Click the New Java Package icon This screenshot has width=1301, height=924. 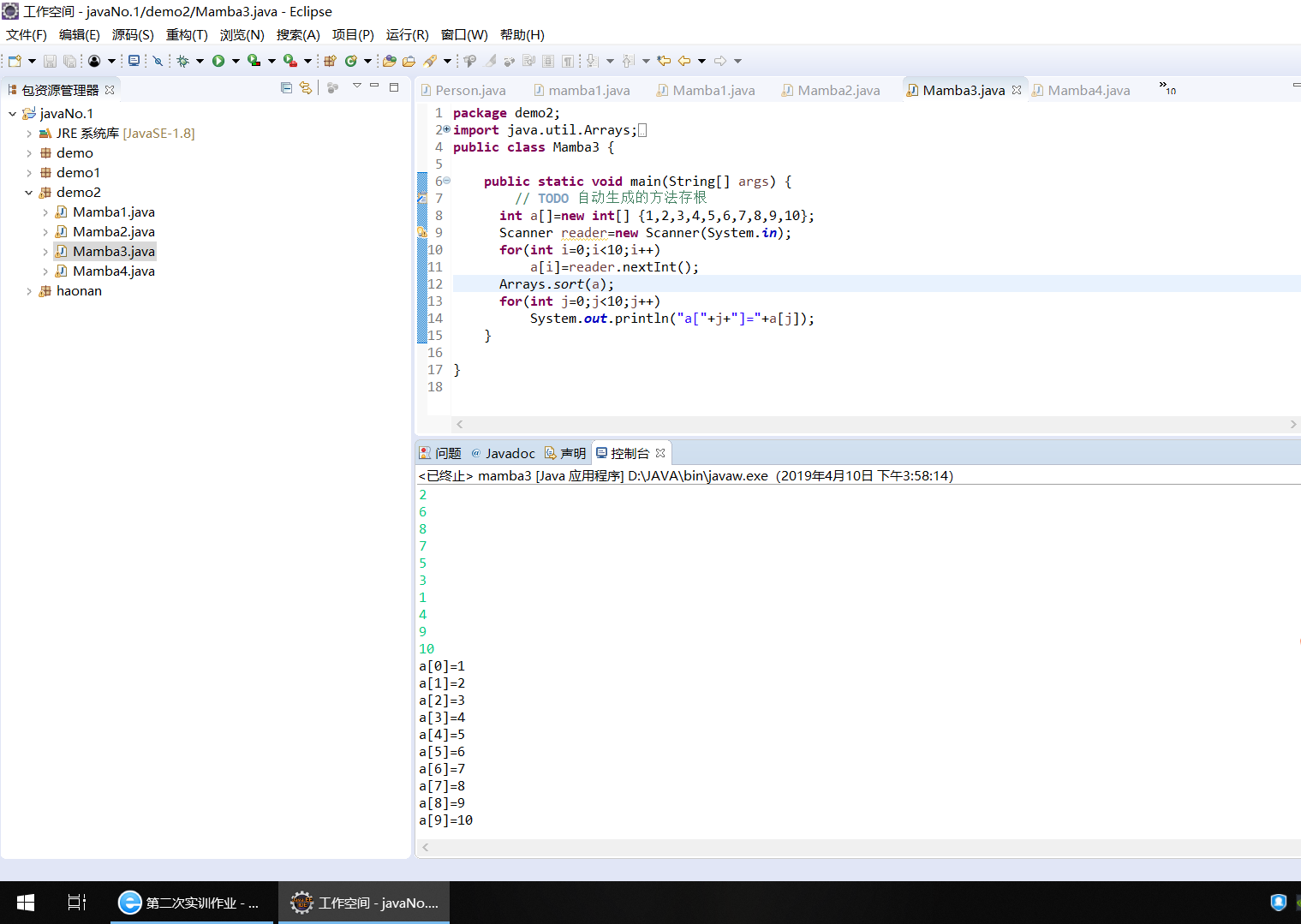coord(330,61)
